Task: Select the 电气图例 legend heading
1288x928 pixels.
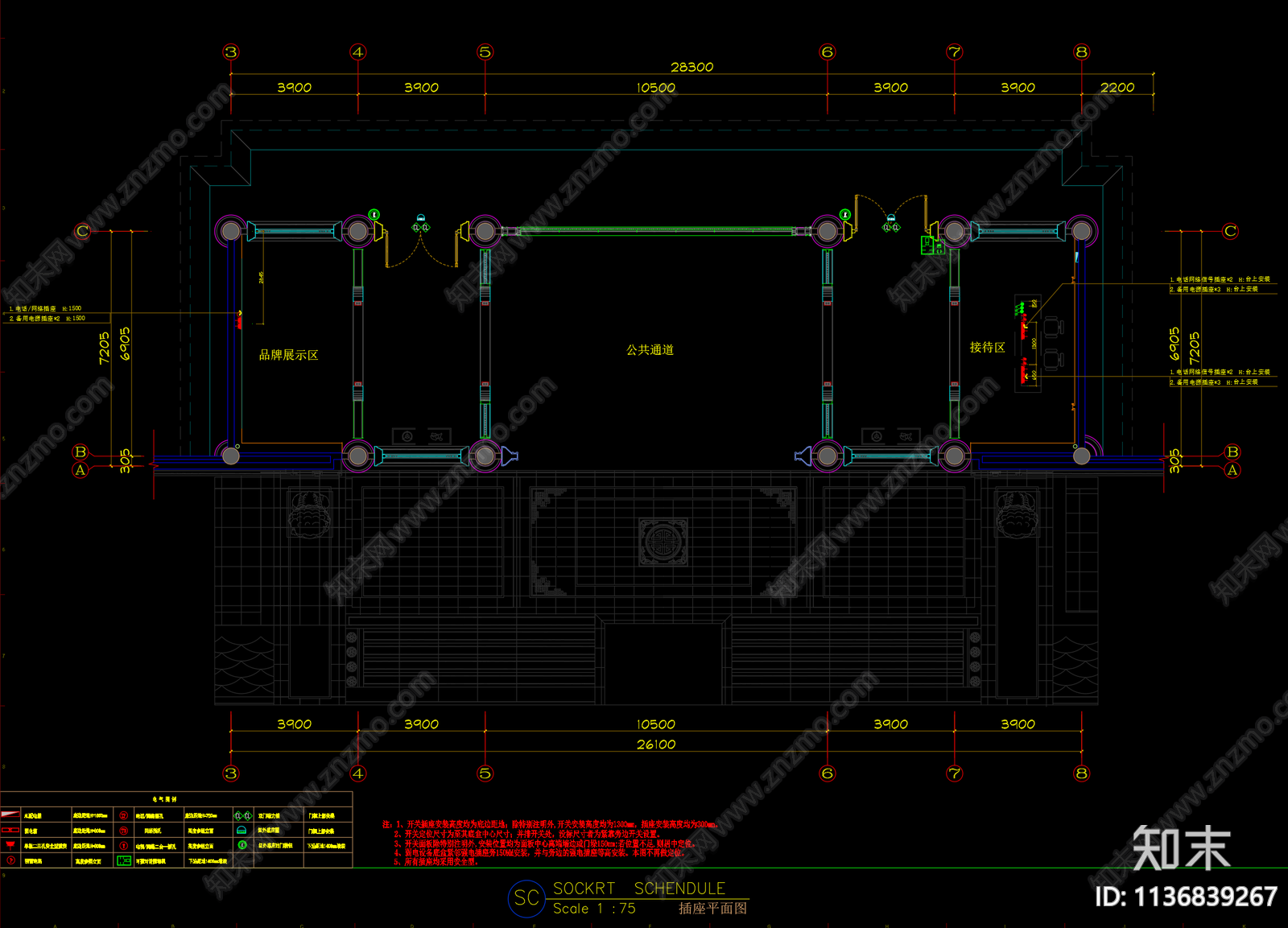Action: coord(164,799)
